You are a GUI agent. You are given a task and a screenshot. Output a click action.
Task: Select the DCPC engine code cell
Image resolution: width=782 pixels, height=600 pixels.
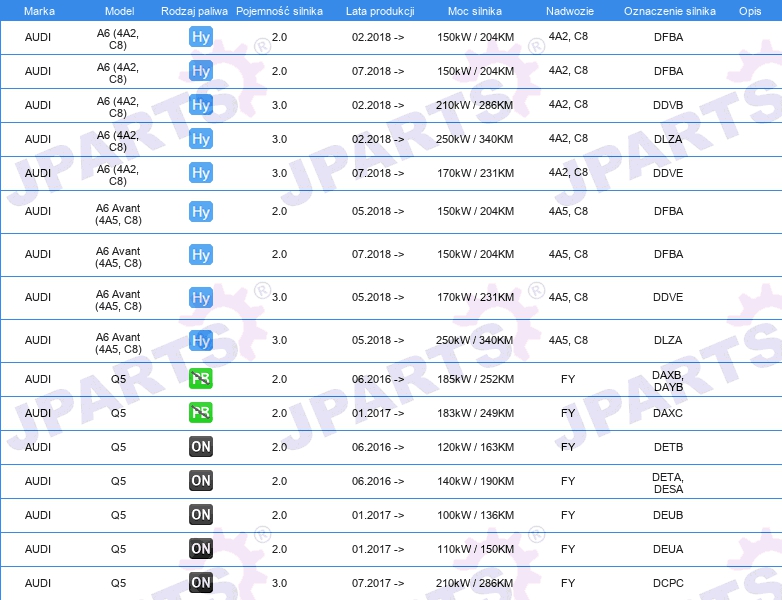[668, 583]
